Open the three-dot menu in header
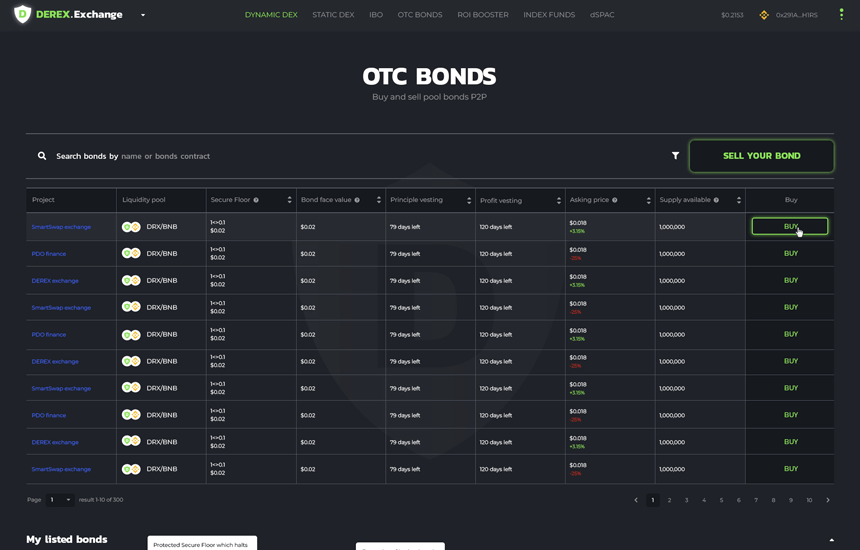This screenshot has width=860, height=550. coord(841,15)
